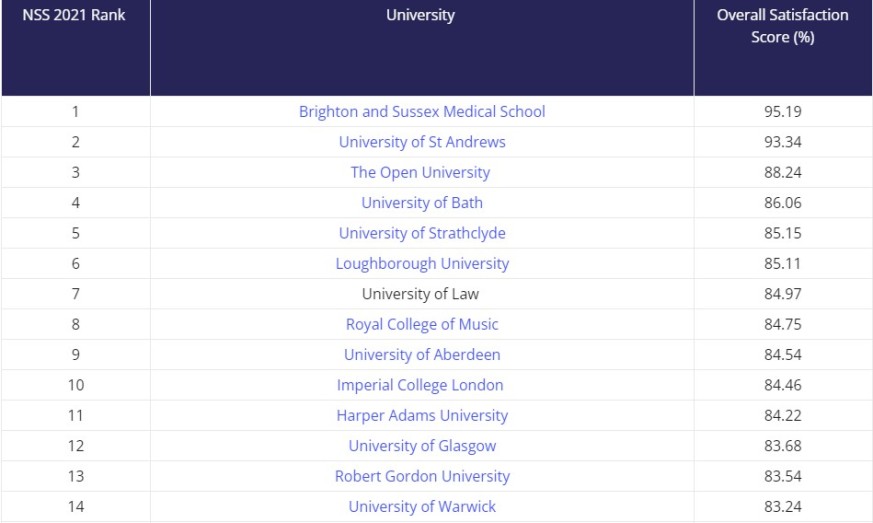
Task: Click the NSS 2021 Rank column header
Action: [x=76, y=48]
